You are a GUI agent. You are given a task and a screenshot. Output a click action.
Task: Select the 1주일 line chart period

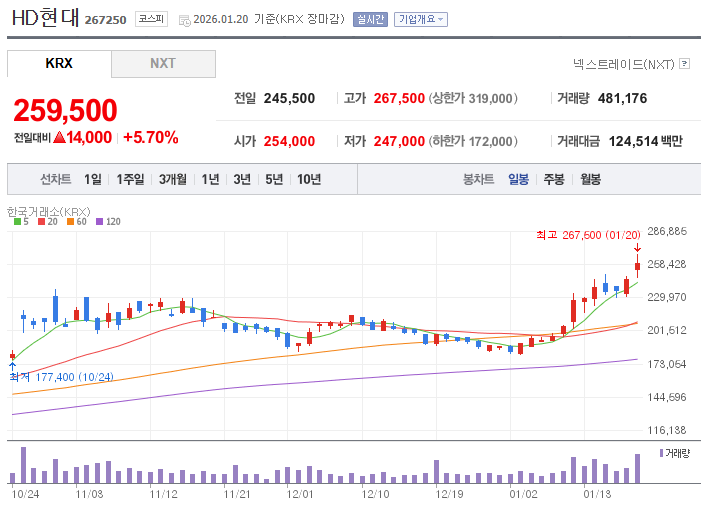pos(130,179)
